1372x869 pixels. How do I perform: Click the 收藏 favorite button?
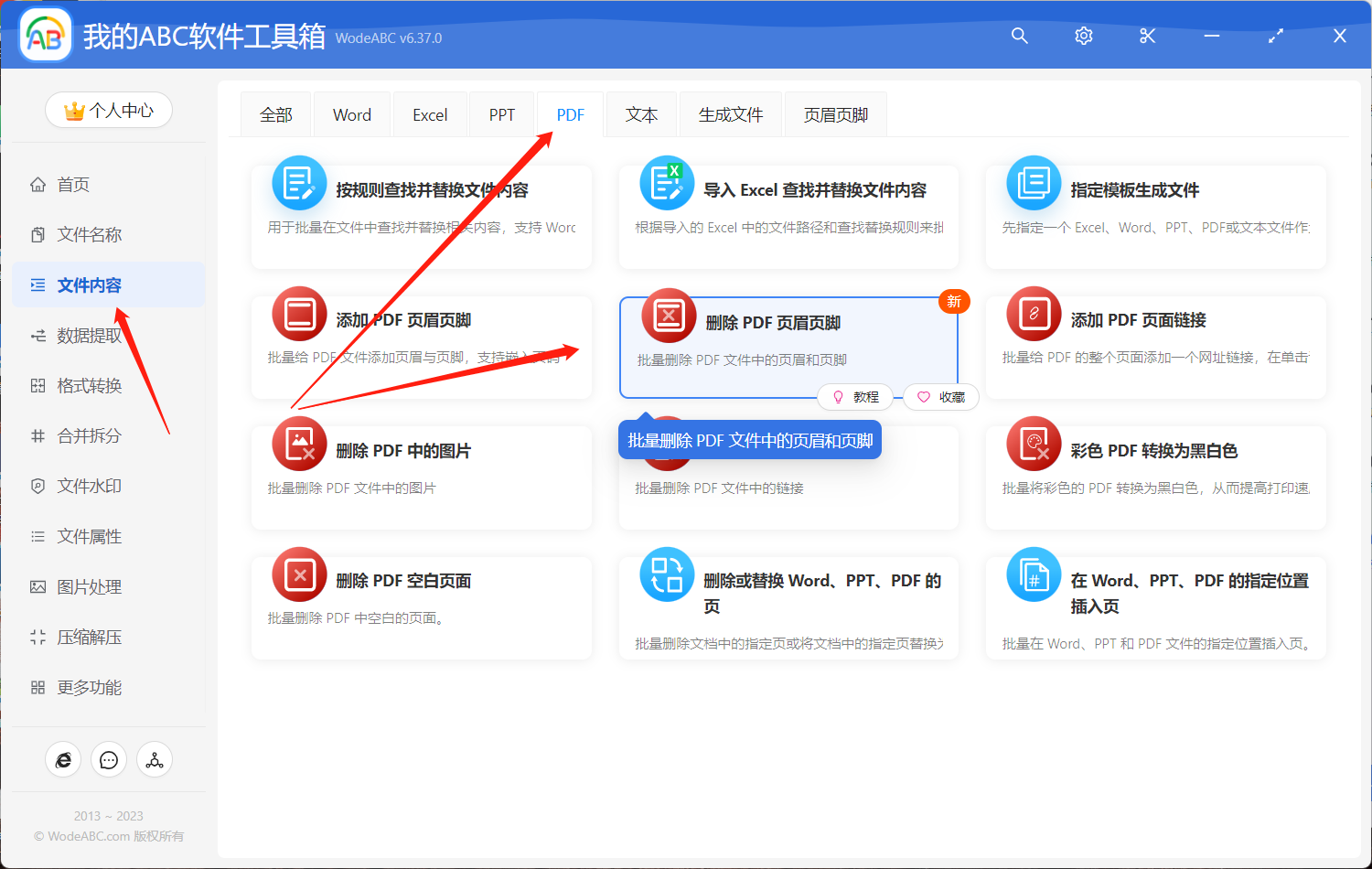pyautogui.click(x=940, y=396)
